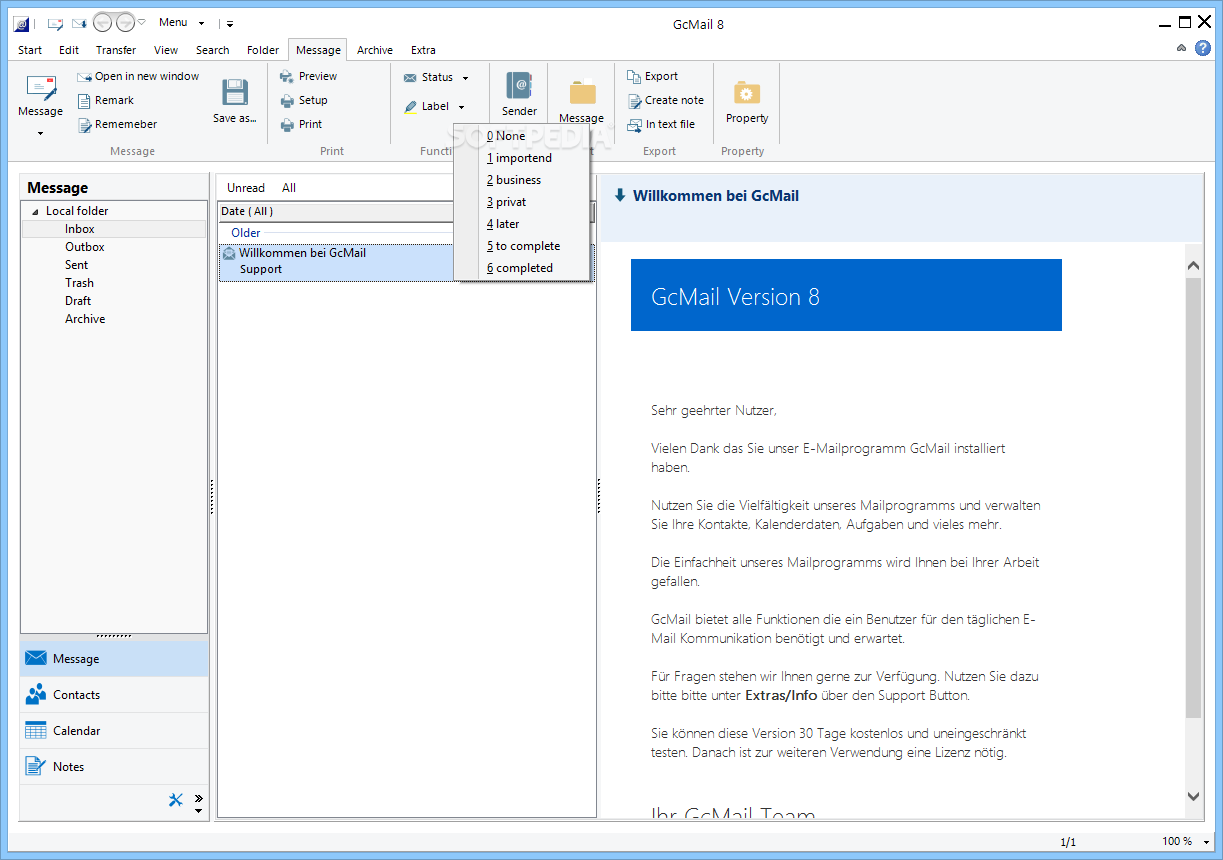Open the Menu dropdown in title bar
The height and width of the screenshot is (860, 1223).
click(181, 22)
